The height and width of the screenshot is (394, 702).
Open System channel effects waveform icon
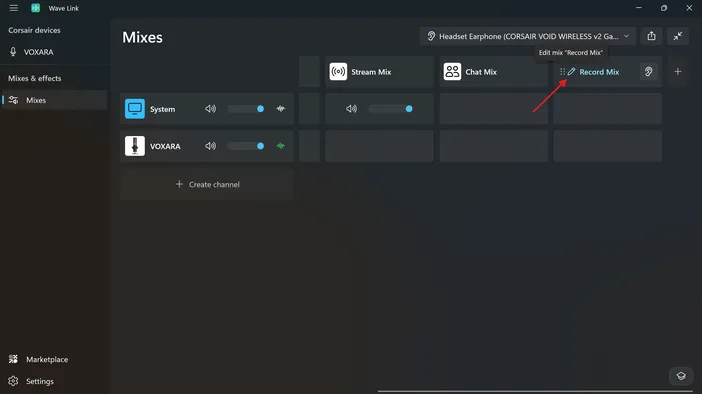pyautogui.click(x=280, y=108)
